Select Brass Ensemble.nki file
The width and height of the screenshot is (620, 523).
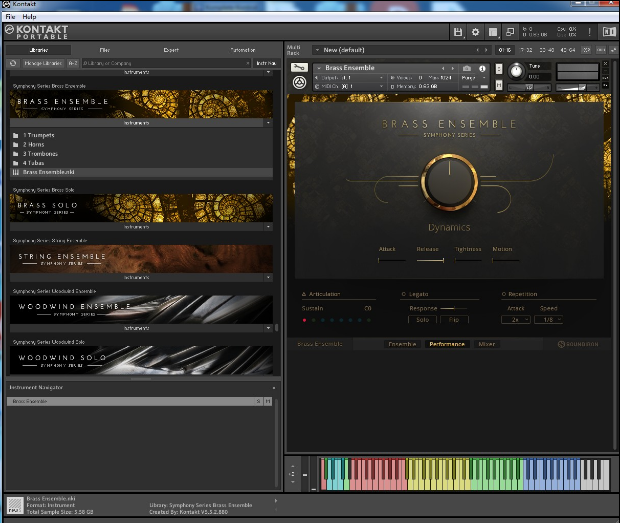(x=142, y=172)
